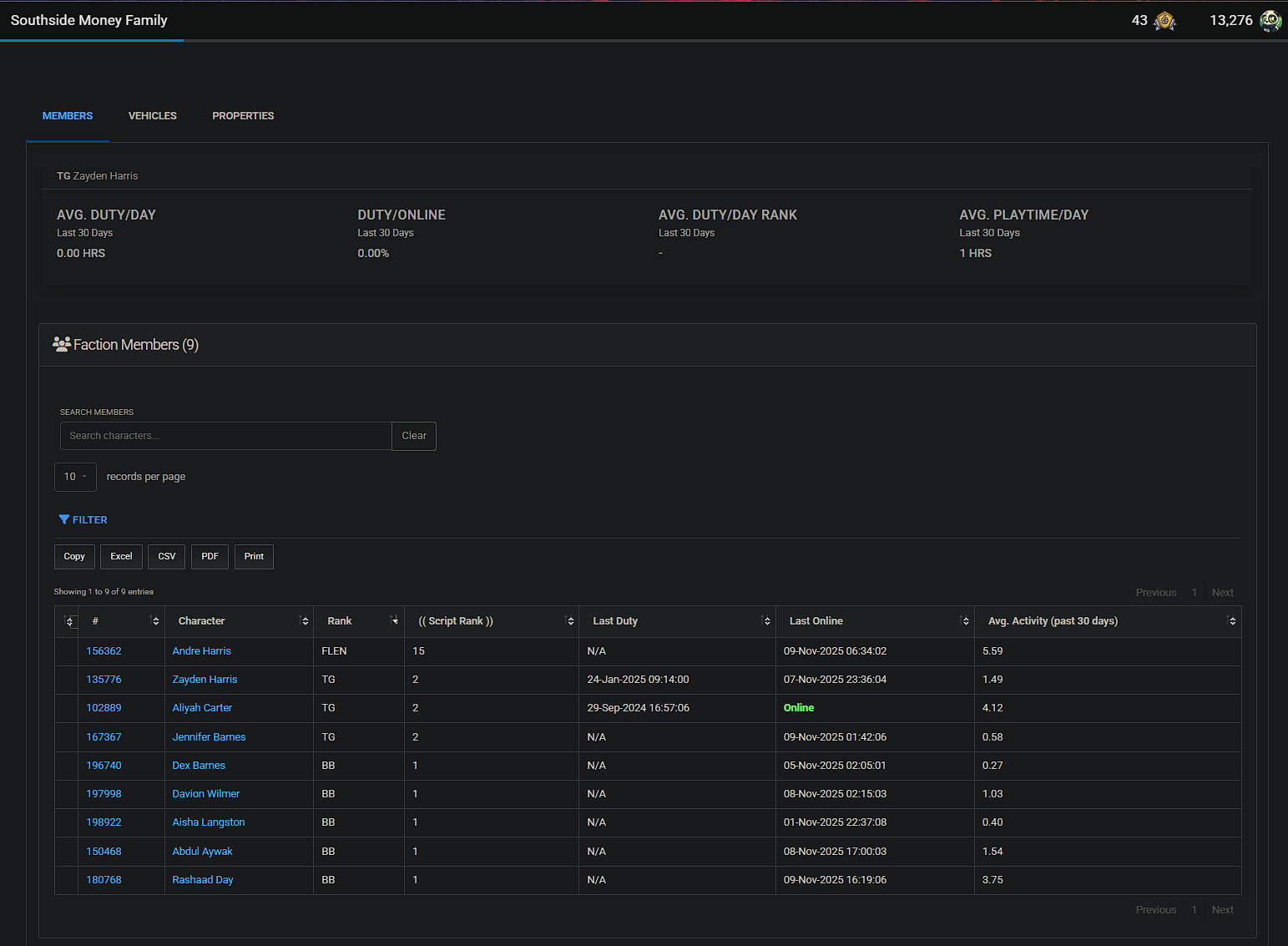Sort by Rank column sort arrows
This screenshot has height=946, width=1288.
[394, 620]
